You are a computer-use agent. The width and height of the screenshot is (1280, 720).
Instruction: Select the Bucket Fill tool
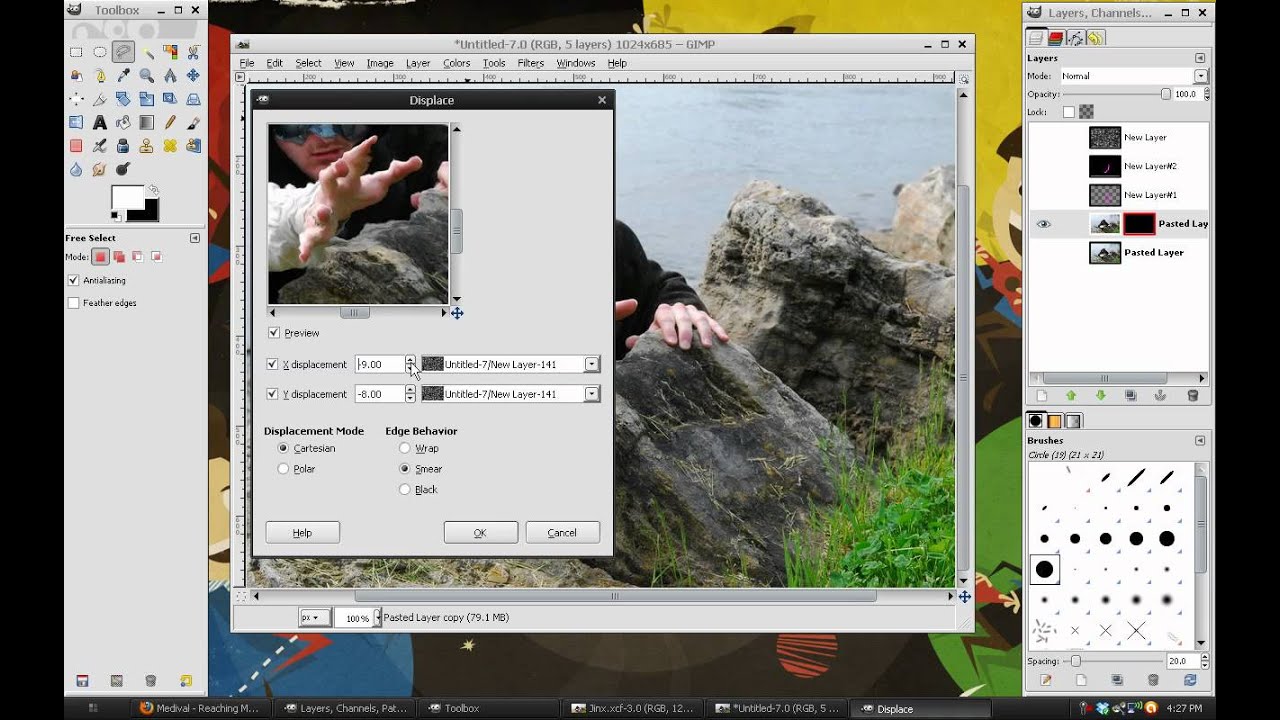pyautogui.click(x=123, y=122)
